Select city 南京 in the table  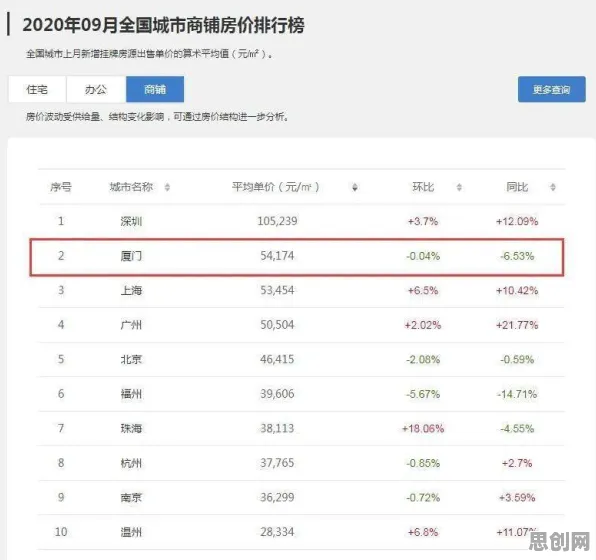[131, 497]
